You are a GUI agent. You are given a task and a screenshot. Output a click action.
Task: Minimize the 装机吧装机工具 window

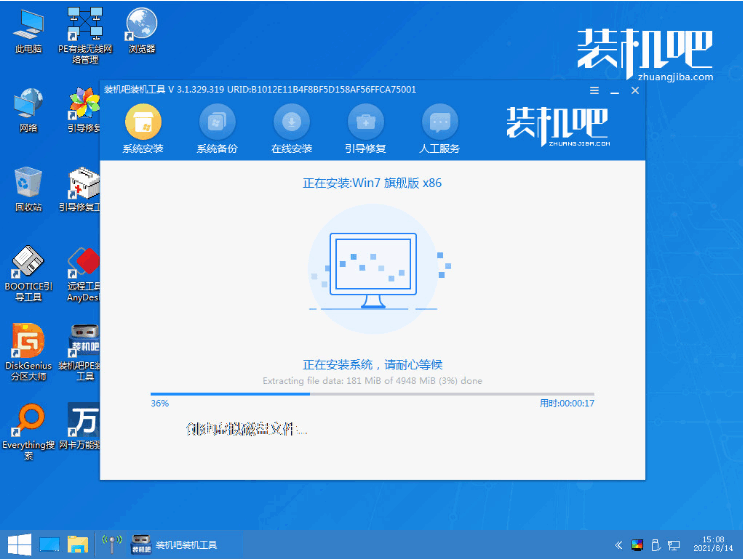pyautogui.click(x=615, y=90)
